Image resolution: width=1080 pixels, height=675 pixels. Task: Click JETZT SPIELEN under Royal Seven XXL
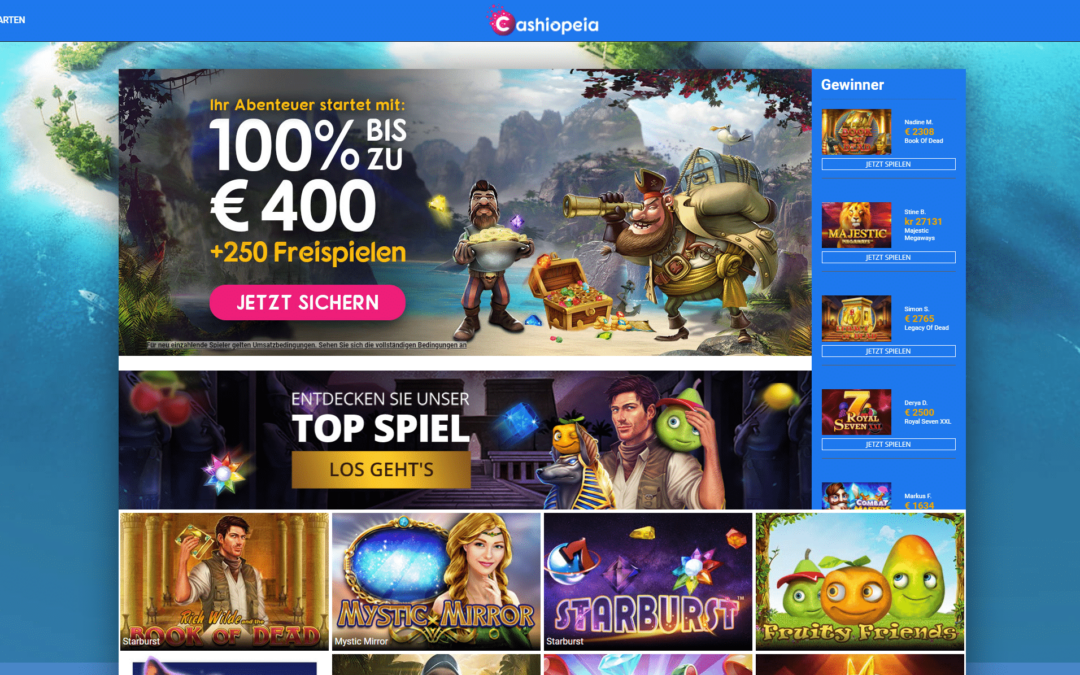click(889, 444)
